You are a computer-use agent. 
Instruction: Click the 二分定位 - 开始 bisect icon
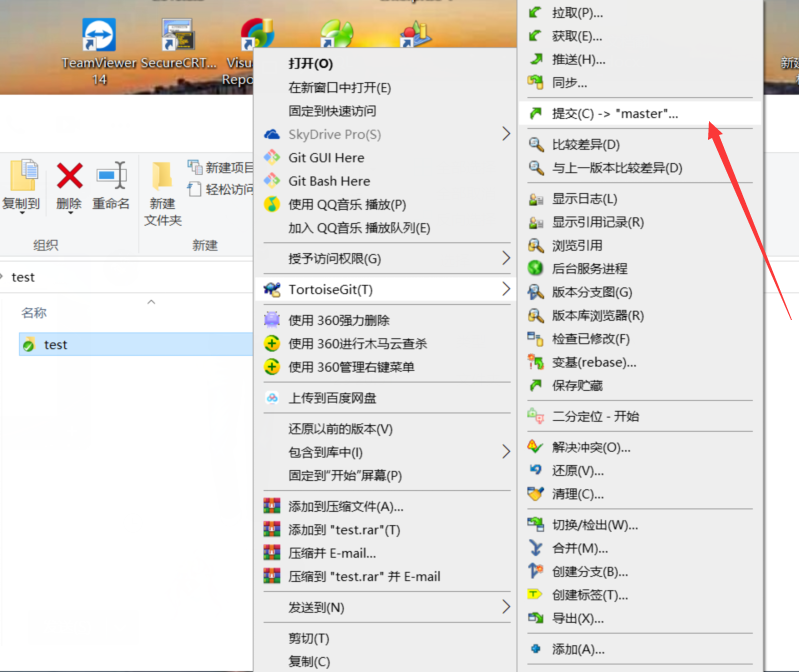pos(536,416)
